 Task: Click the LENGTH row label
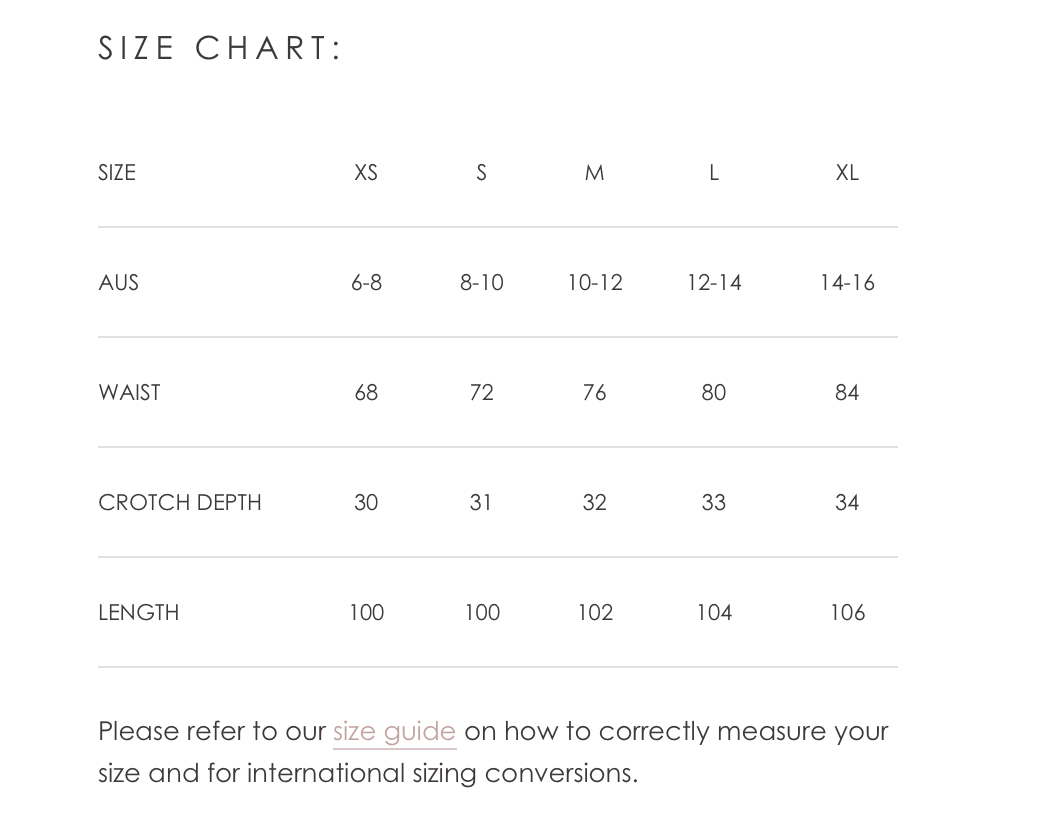[x=139, y=613]
